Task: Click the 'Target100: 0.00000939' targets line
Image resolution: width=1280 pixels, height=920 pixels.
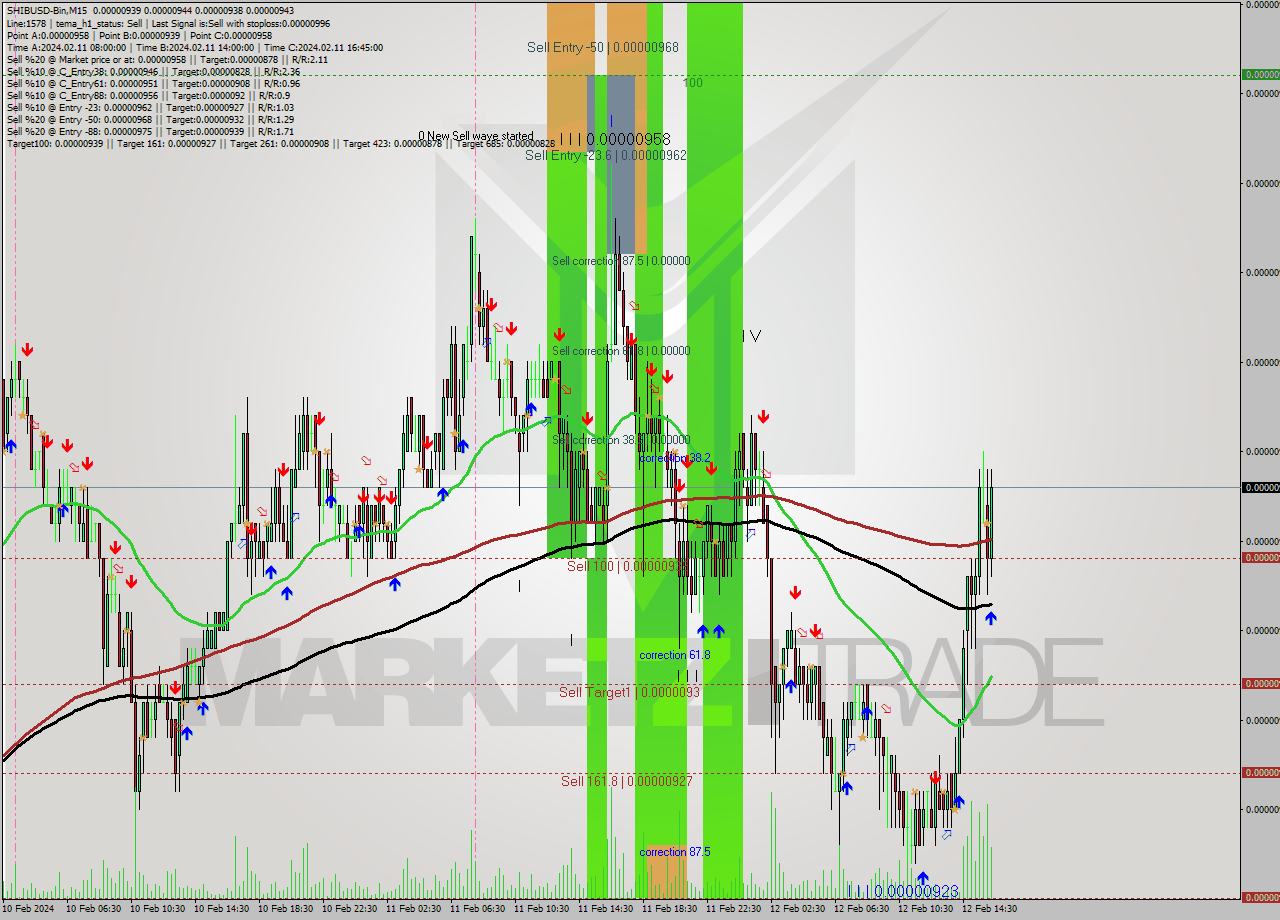Action: coord(281,143)
